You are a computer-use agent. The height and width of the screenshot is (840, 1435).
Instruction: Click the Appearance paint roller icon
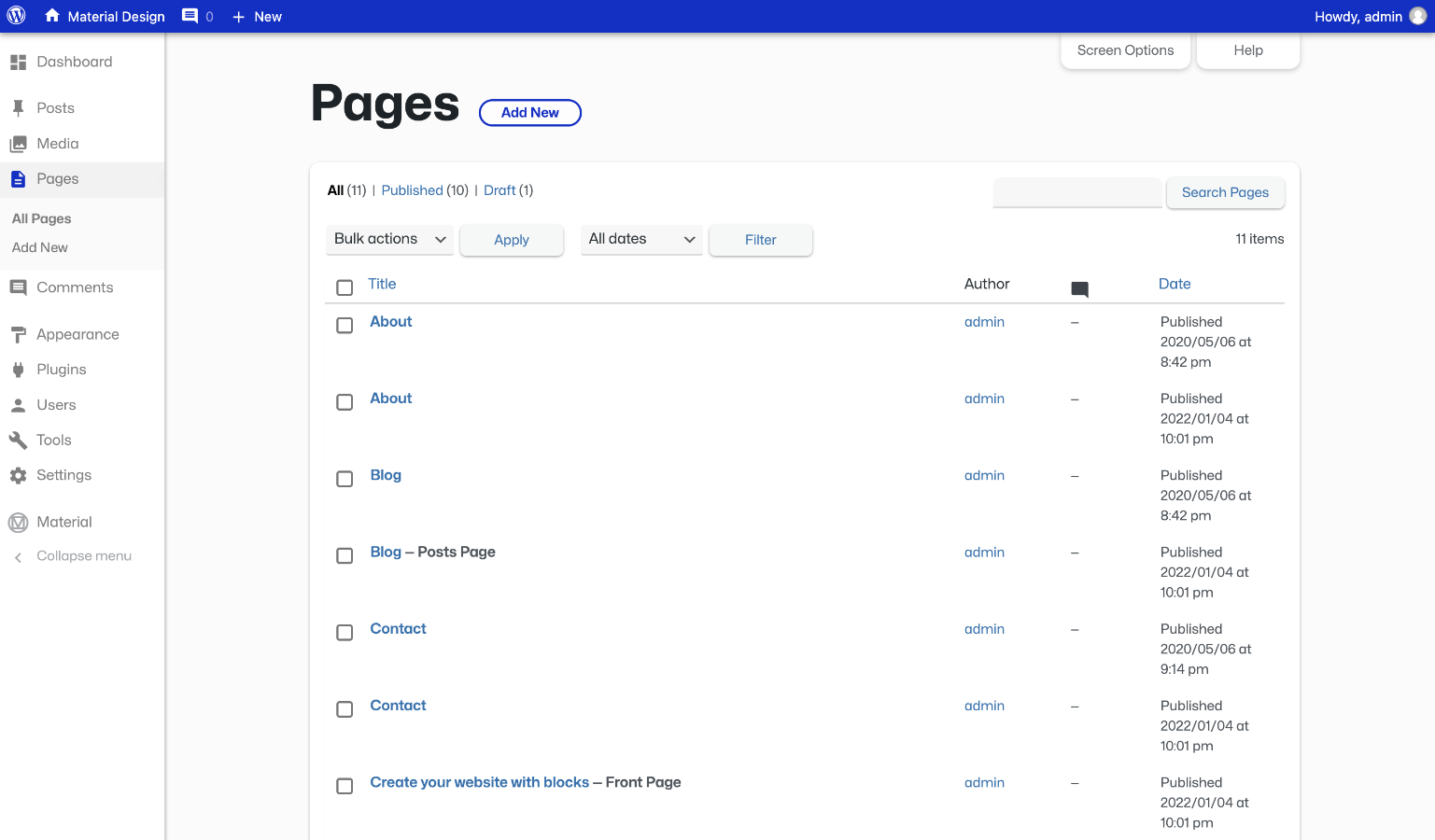18,334
